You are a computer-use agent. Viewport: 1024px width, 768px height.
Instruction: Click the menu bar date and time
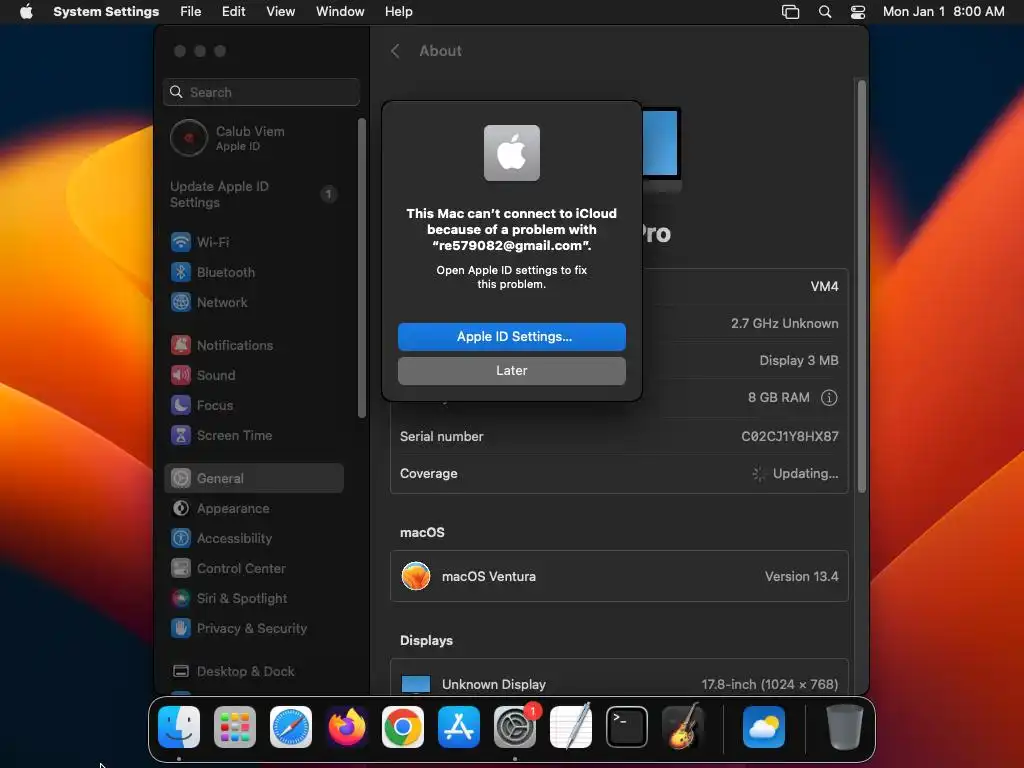coord(944,12)
